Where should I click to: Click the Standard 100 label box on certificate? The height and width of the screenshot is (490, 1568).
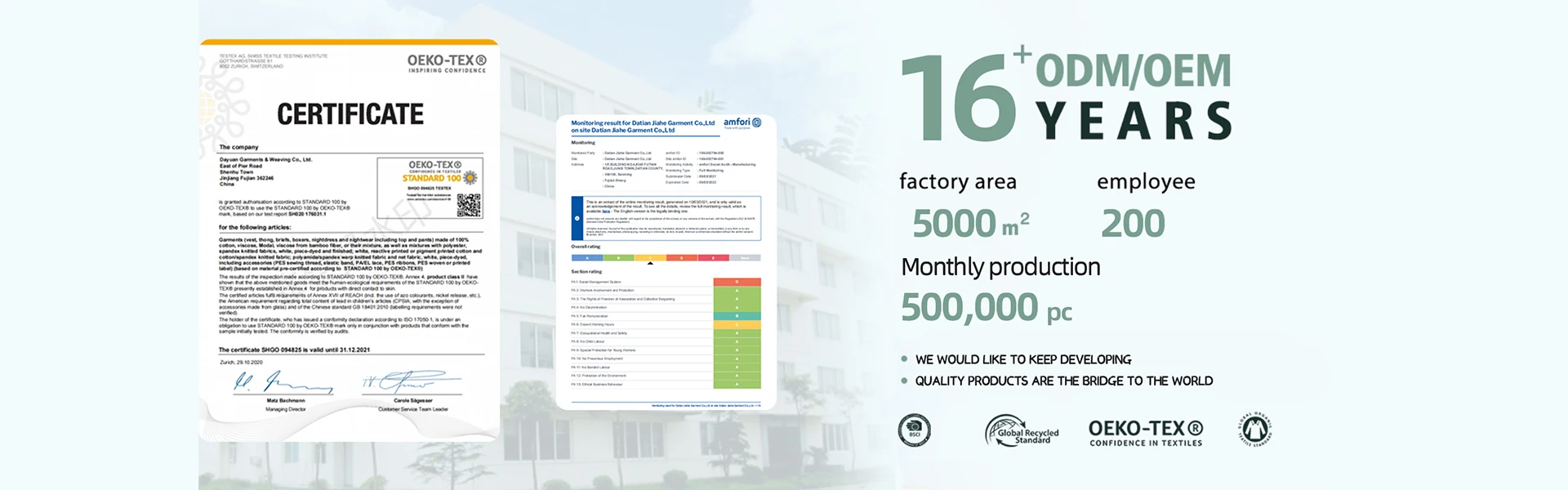coord(430,188)
